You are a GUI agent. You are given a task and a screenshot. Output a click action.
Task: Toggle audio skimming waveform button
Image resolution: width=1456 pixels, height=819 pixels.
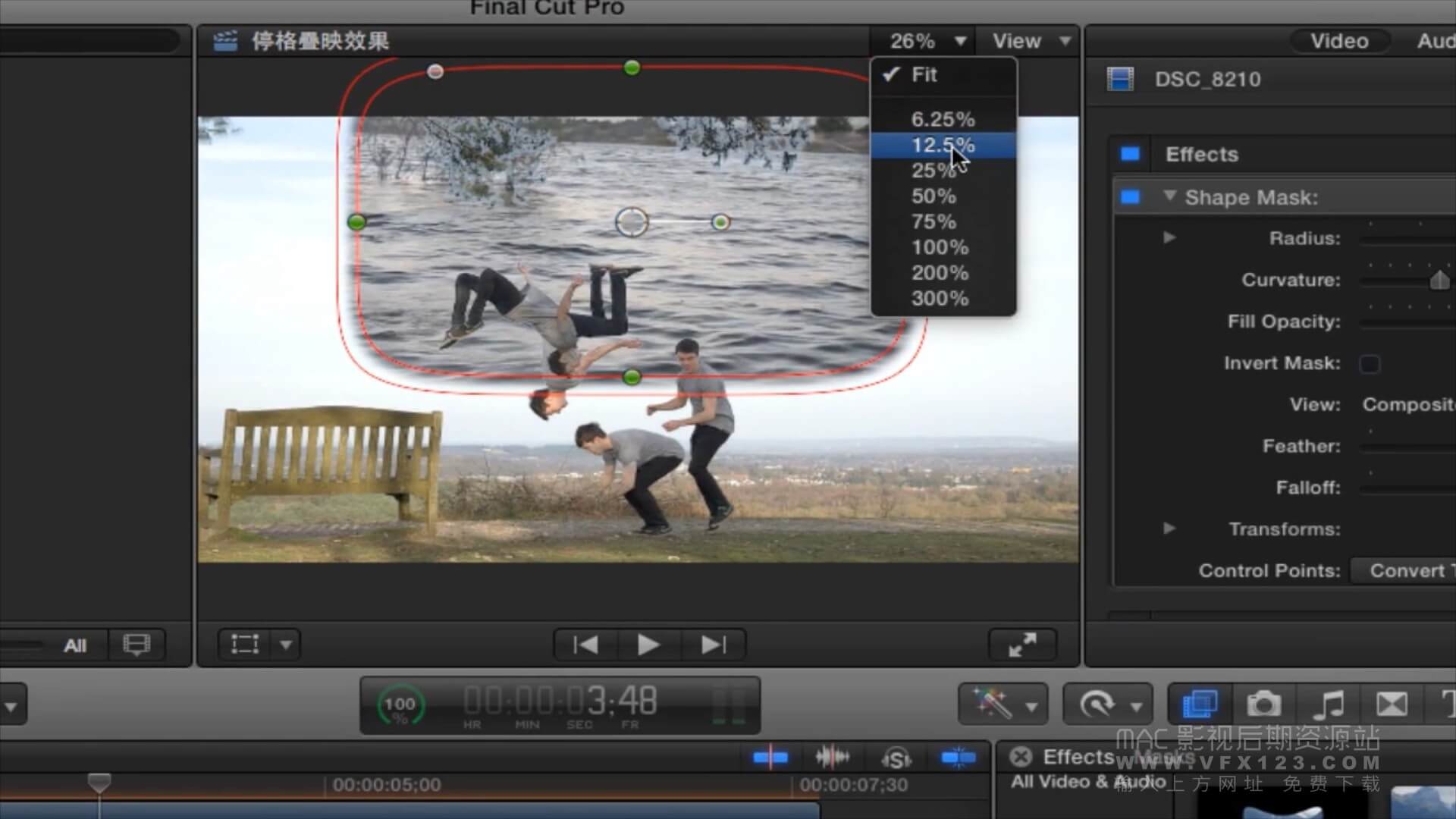[832, 758]
